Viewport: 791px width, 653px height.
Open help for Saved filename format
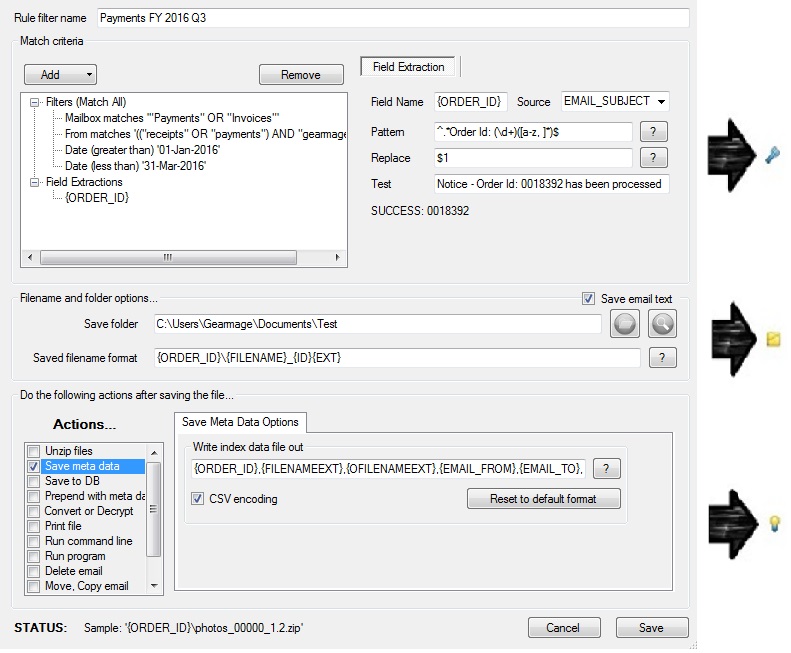point(662,358)
